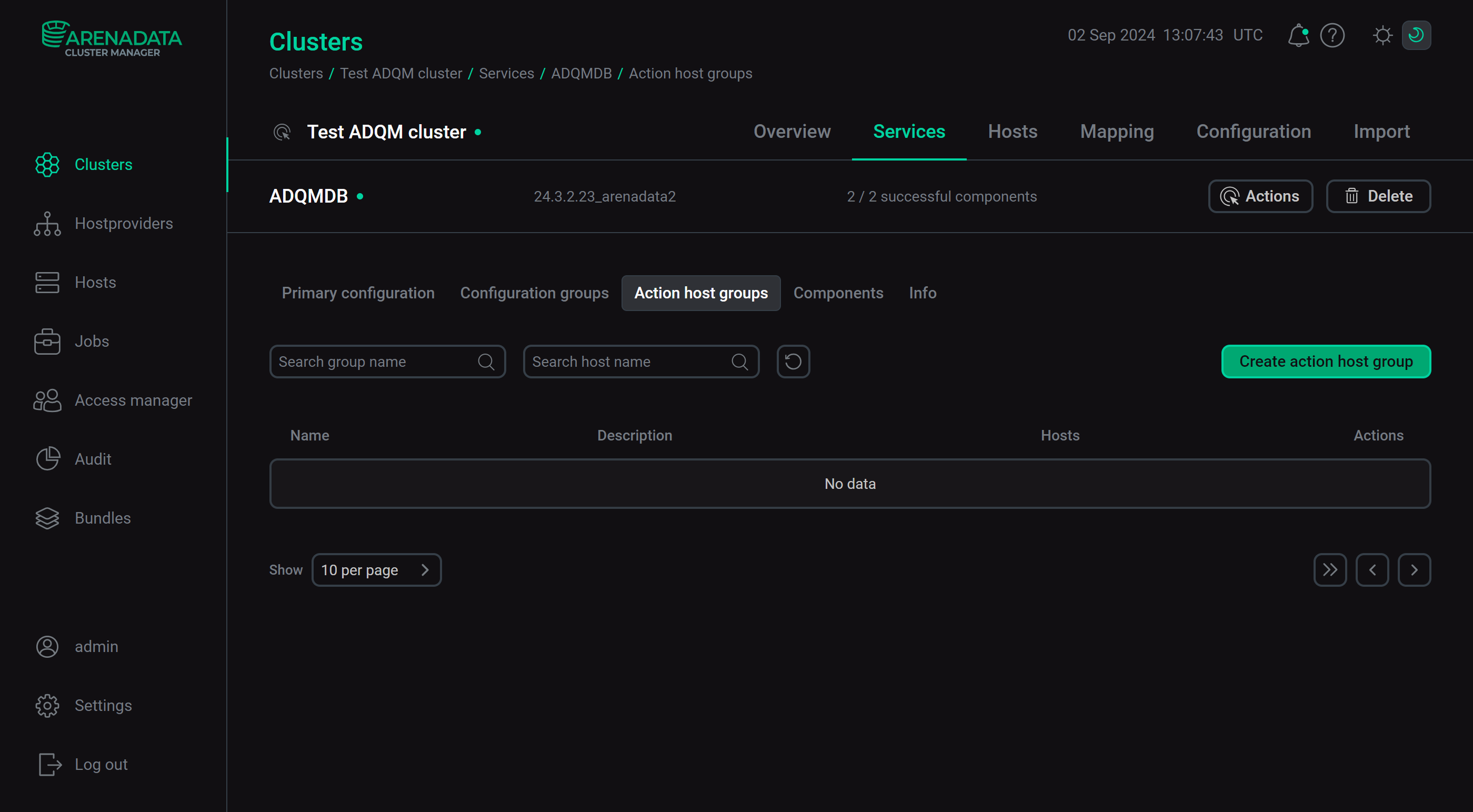Follow the Services breadcrumb link
The height and width of the screenshot is (812, 1473).
click(x=506, y=73)
